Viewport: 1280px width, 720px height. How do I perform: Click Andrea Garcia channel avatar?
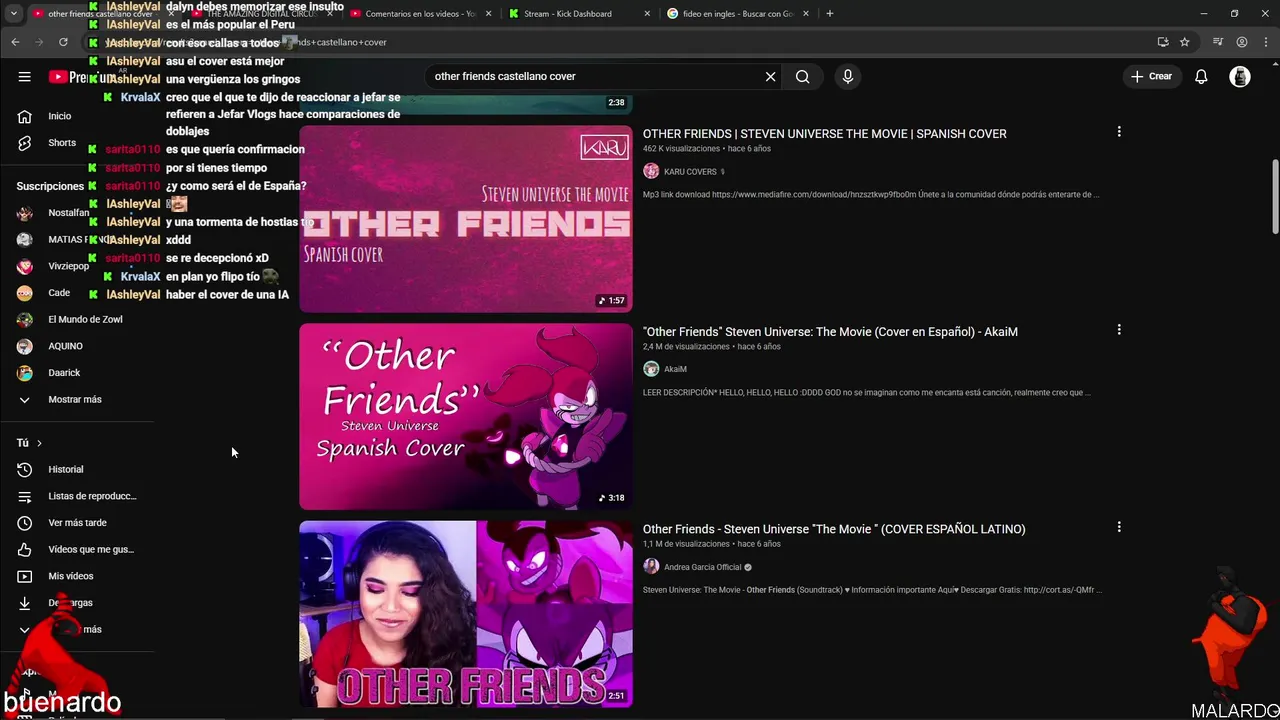tap(651, 566)
